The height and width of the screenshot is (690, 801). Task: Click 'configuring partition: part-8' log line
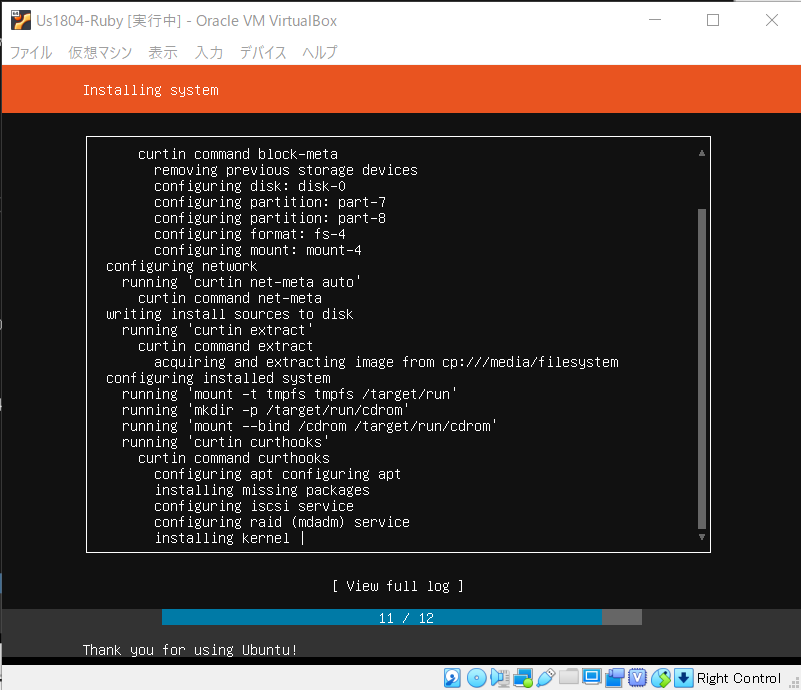point(270,219)
